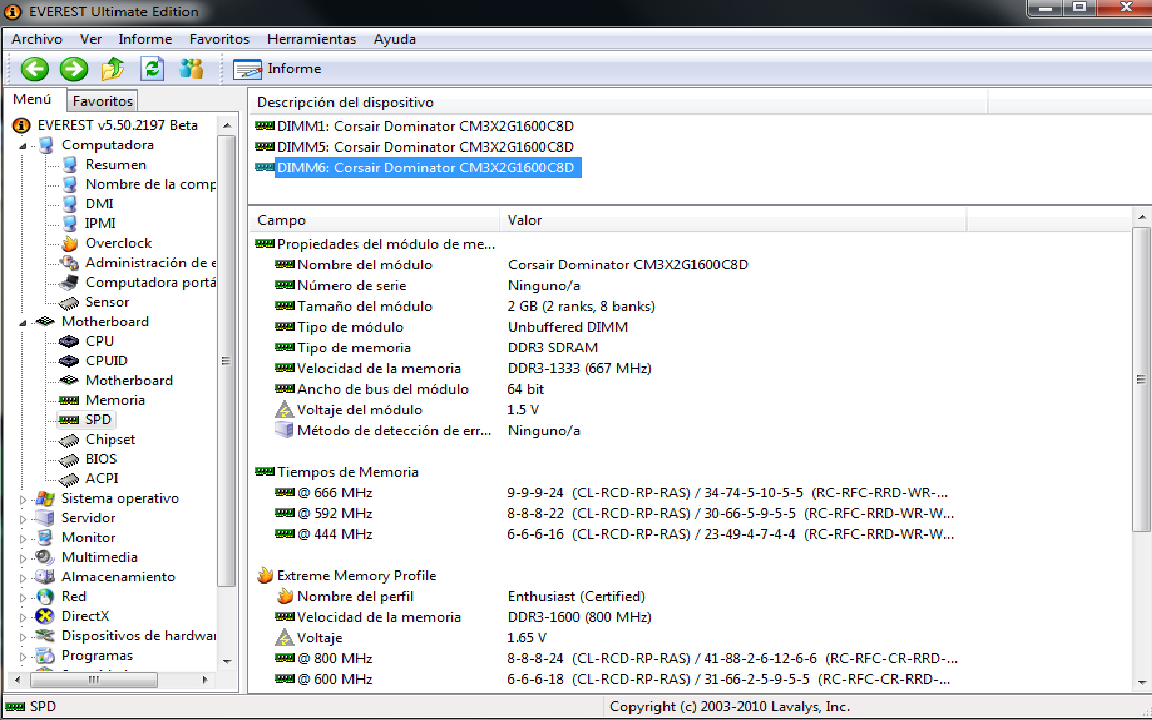Expand the Almacenamiento tree node
This screenshot has height=720, width=1152.
(23, 577)
